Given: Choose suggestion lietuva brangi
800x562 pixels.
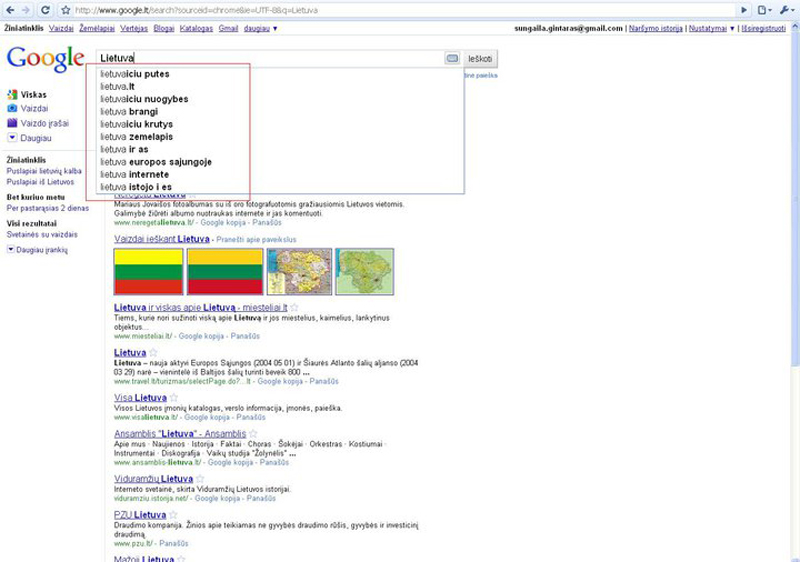Looking at the screenshot, I should click(x=280, y=112).
